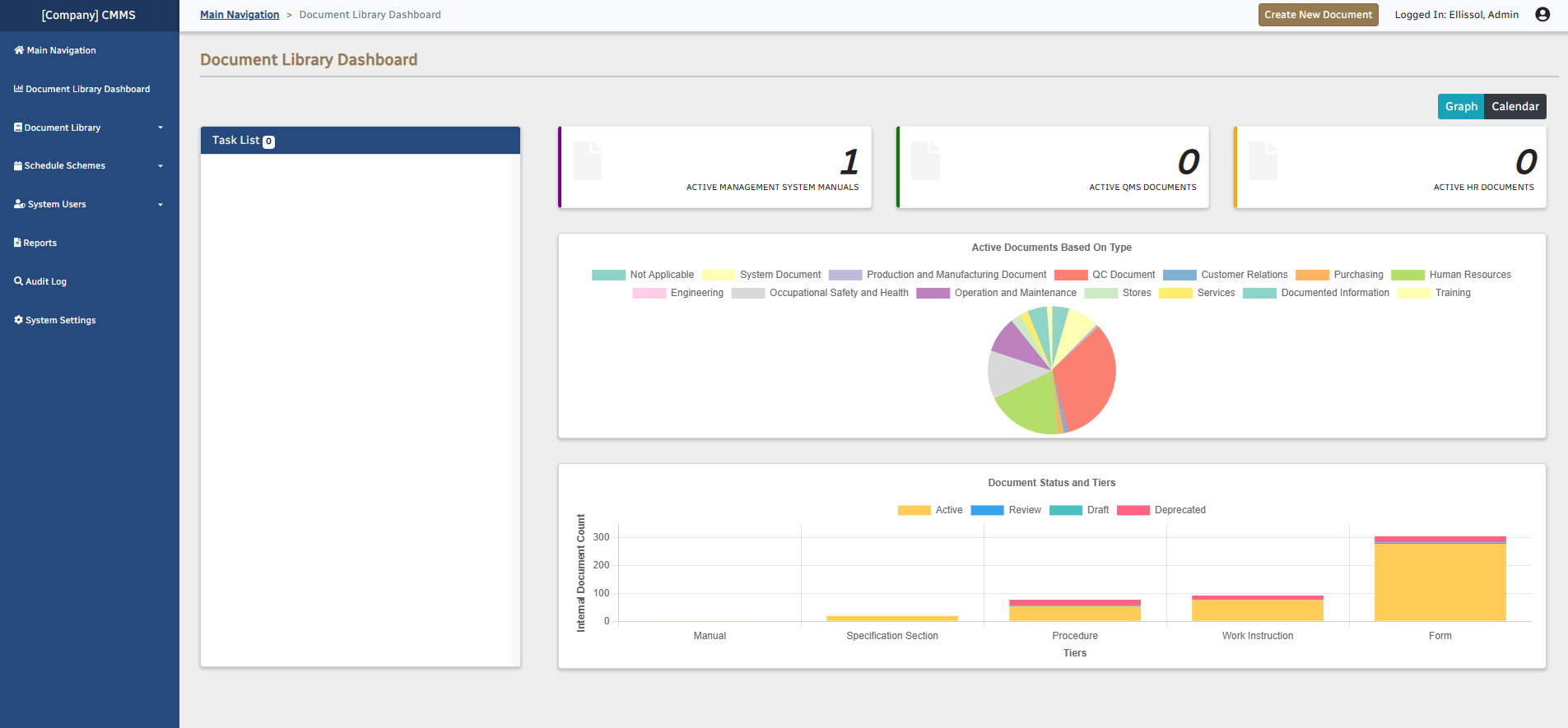This screenshot has height=728, width=1568.
Task: Click the users icon beside System Users
Action: click(x=20, y=204)
